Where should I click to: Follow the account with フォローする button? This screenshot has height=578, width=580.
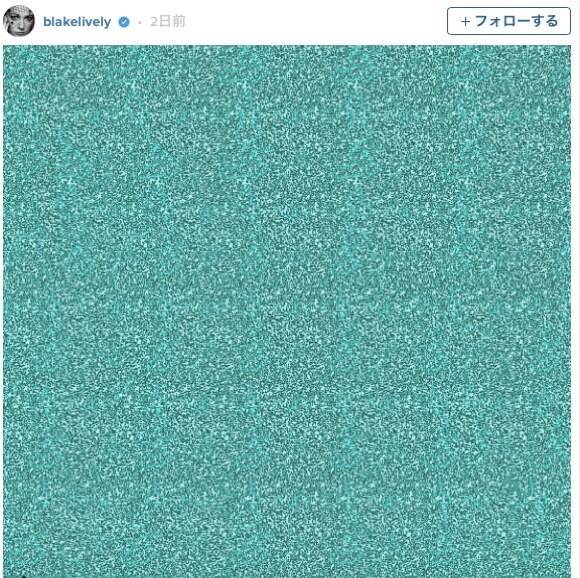(x=509, y=21)
